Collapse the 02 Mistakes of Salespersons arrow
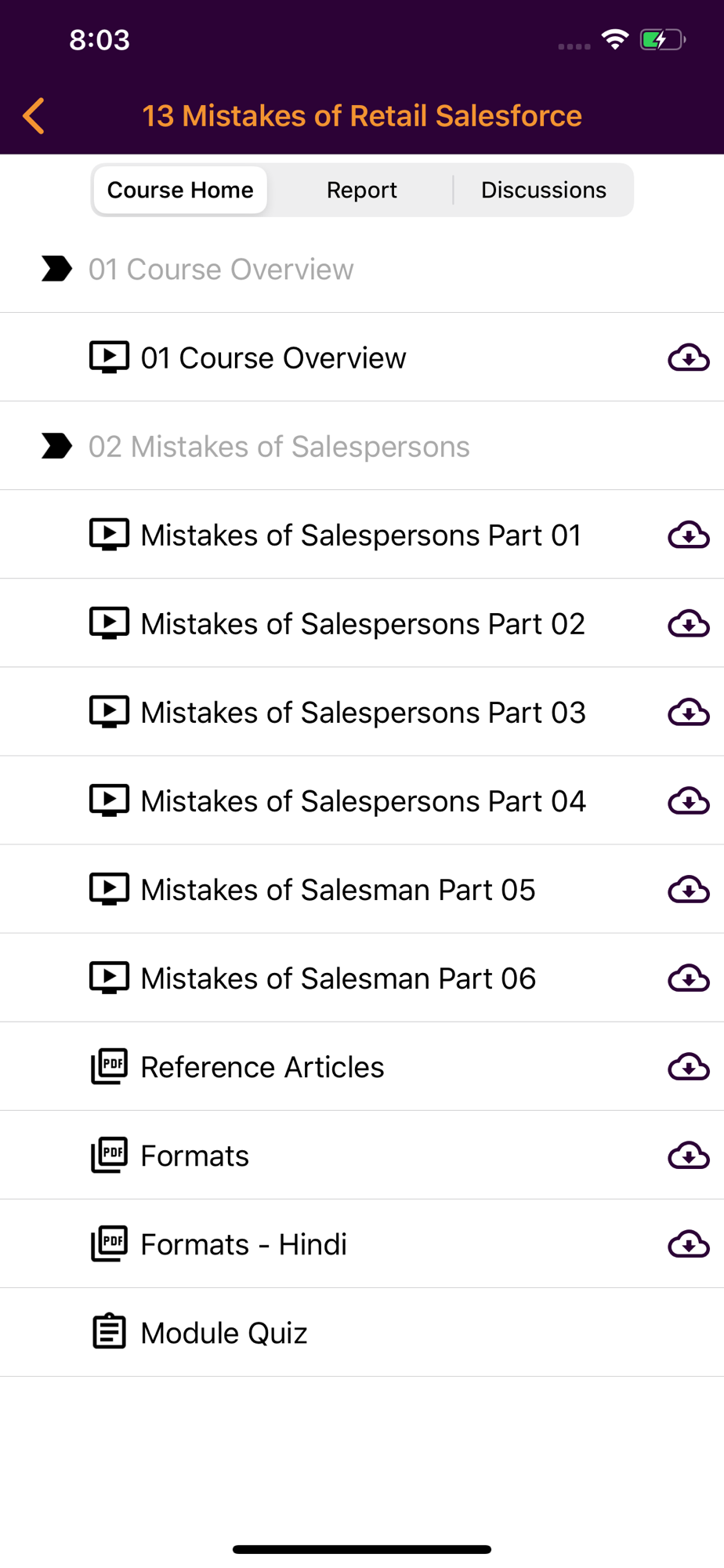 (x=56, y=445)
